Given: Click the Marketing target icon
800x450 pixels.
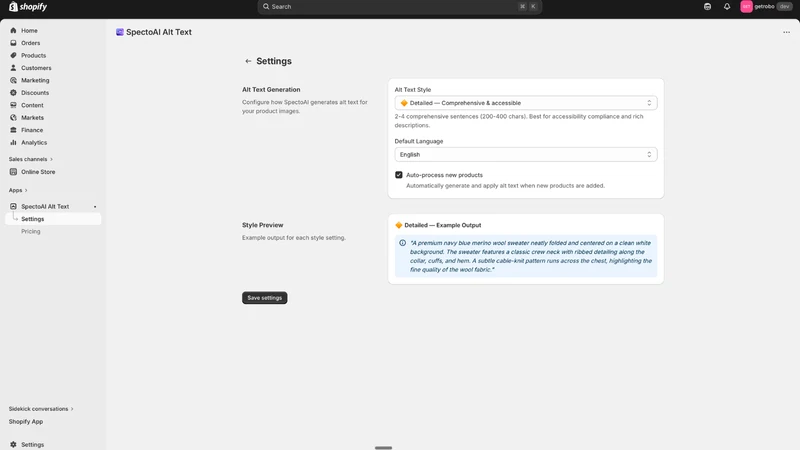Looking at the screenshot, I should (13, 80).
